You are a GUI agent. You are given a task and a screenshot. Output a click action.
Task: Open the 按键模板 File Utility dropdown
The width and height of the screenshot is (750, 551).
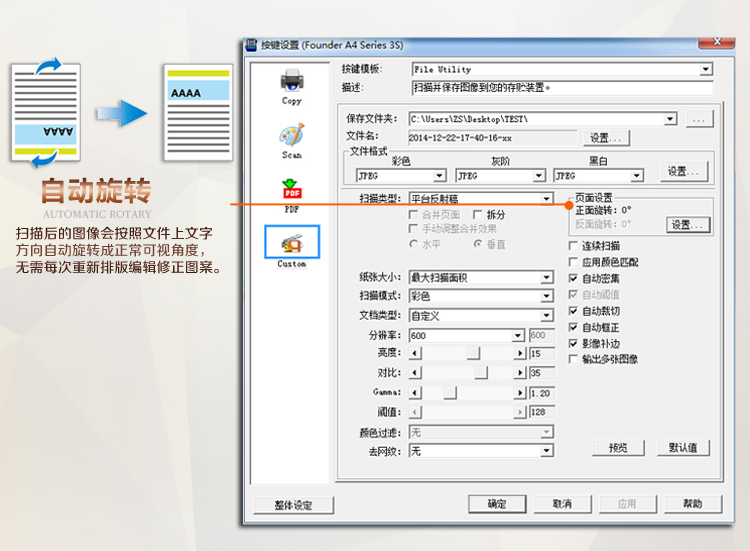pyautogui.click(x=706, y=70)
